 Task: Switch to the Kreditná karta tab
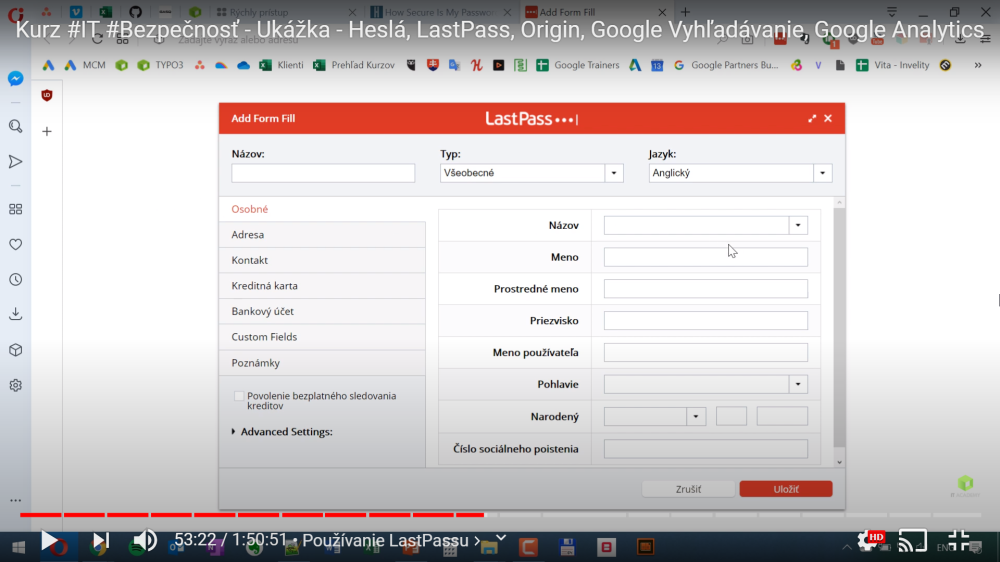[x=265, y=286]
